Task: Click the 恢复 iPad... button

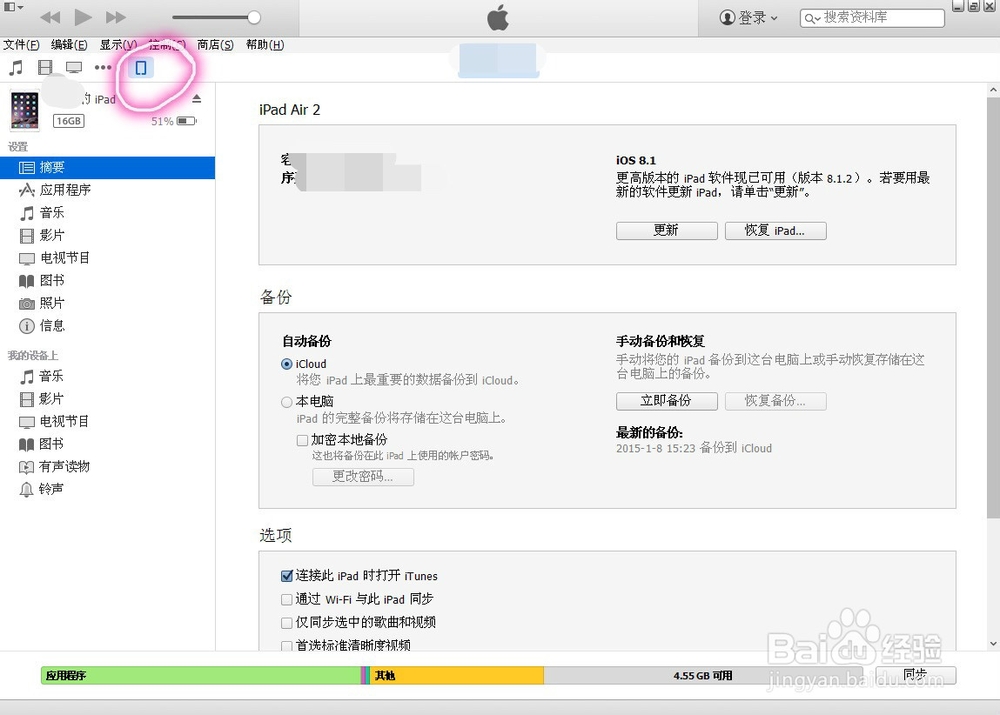Action: click(776, 230)
